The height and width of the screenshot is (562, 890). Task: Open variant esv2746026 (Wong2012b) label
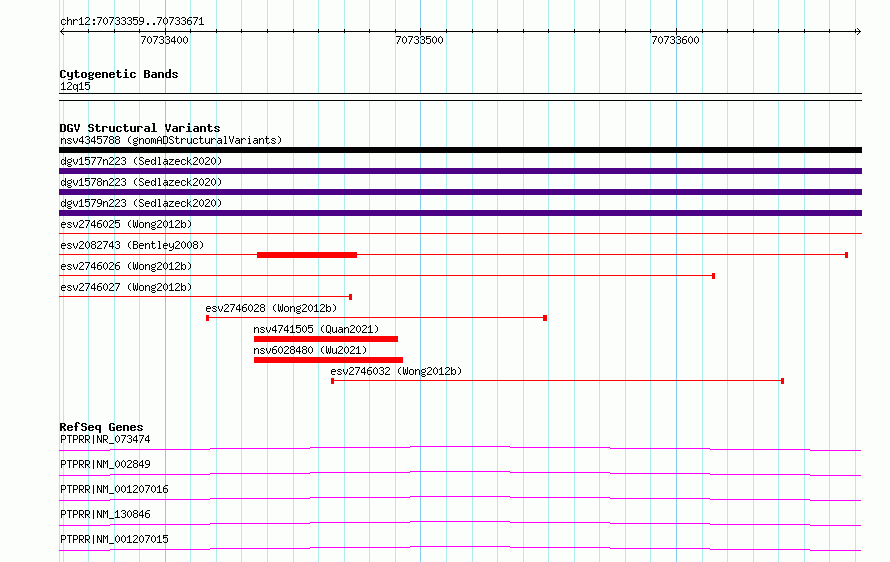(x=126, y=266)
